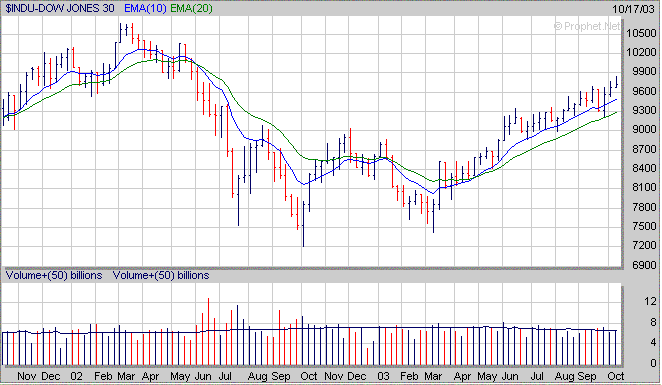Screen dimensions: 662x385
Task: Select the 9600 price level label
Action: point(644,91)
